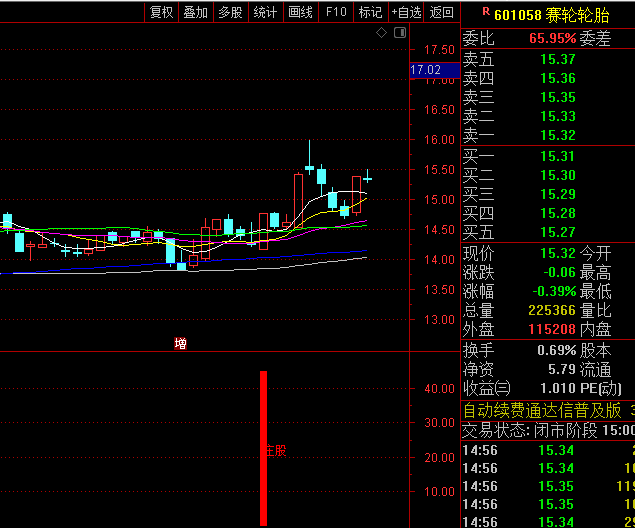Screen dimensions: 635x528
Task: Click the R badge beside stock code 601058
Action: click(x=486, y=11)
